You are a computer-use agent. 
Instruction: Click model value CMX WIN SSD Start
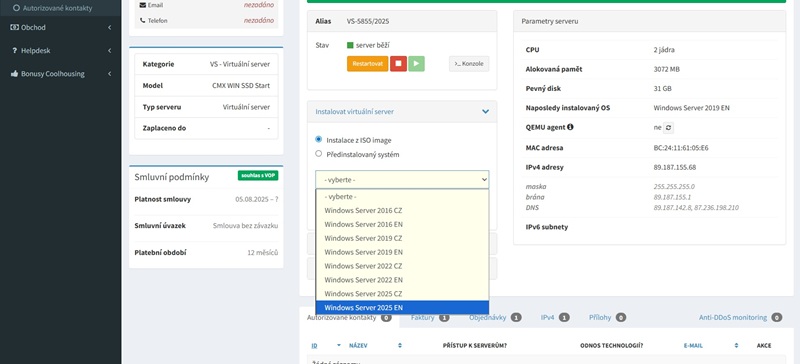[x=241, y=86]
